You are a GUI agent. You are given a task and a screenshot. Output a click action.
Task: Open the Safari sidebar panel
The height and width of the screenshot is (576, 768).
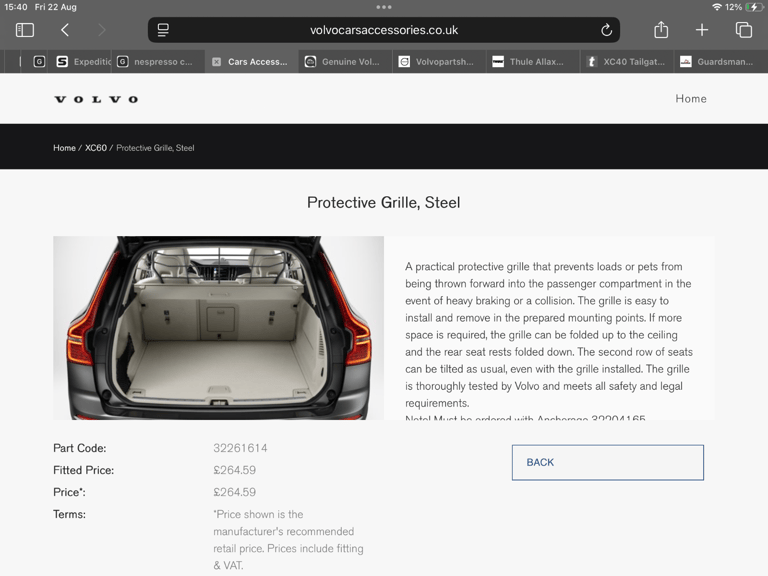[25, 30]
